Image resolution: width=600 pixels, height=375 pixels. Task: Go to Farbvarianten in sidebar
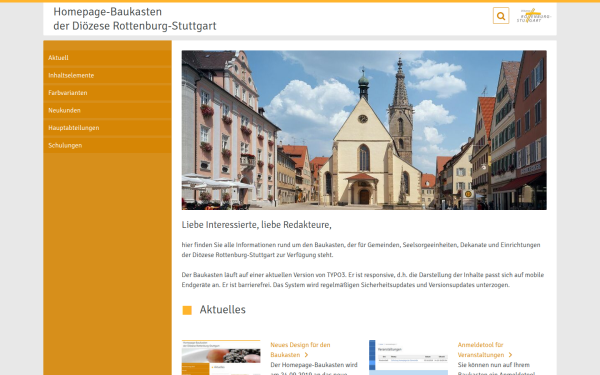[108, 93]
